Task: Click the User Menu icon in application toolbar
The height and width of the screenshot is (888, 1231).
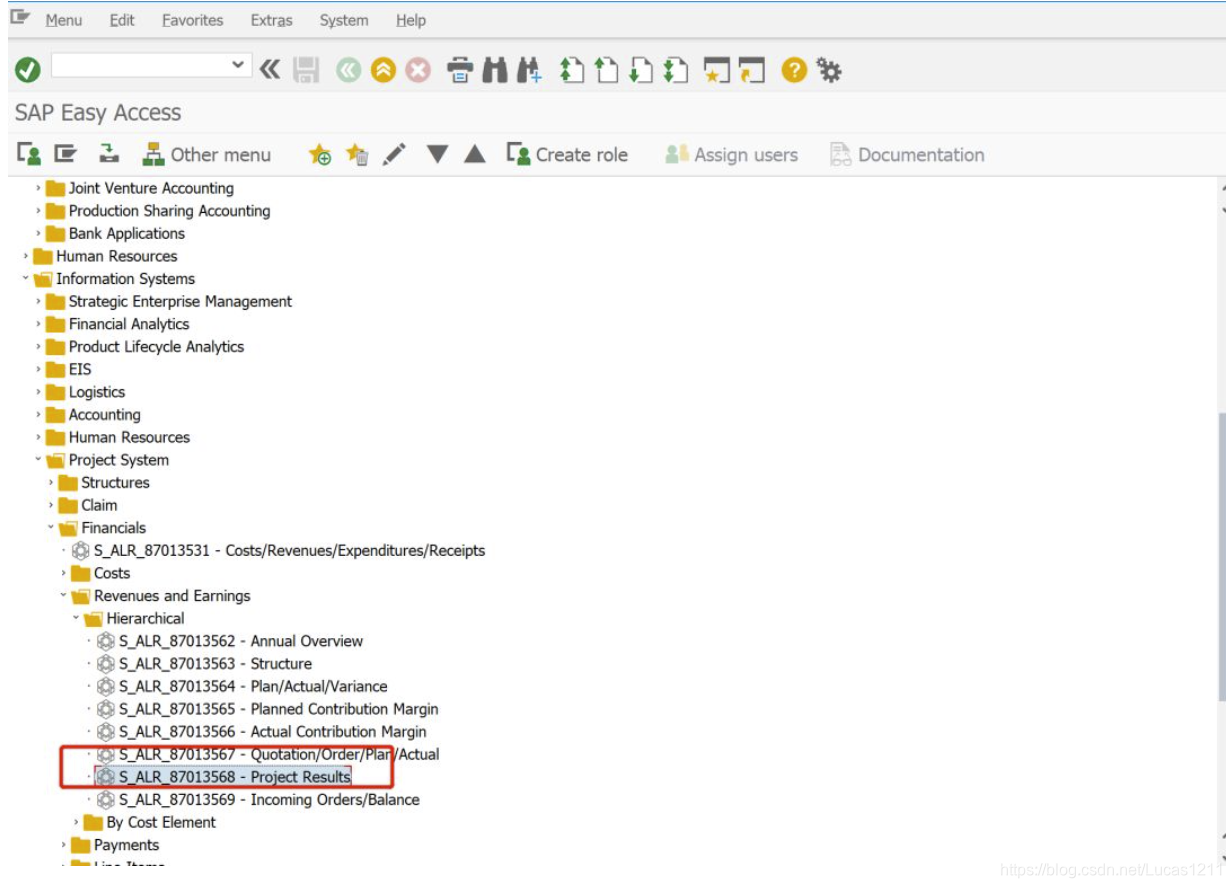Action: point(29,154)
